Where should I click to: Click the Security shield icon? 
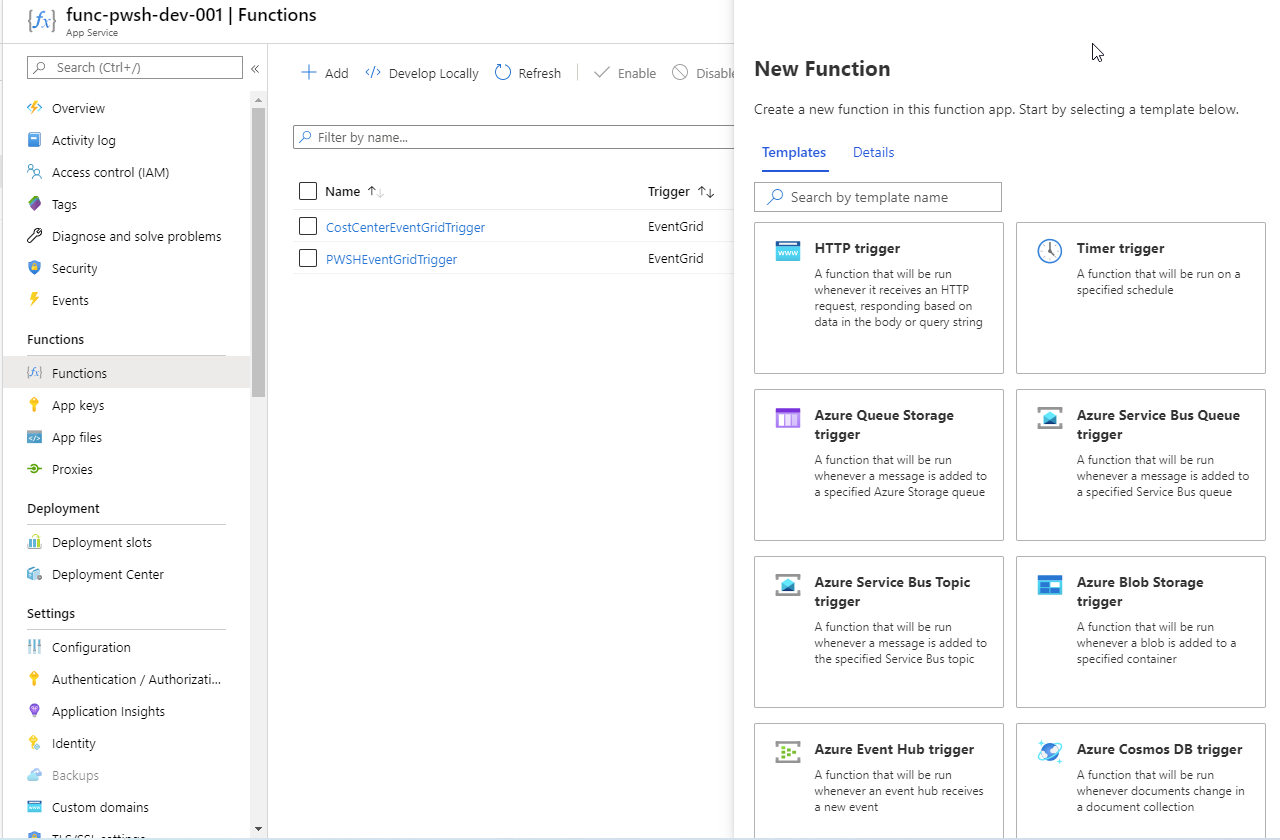point(35,268)
